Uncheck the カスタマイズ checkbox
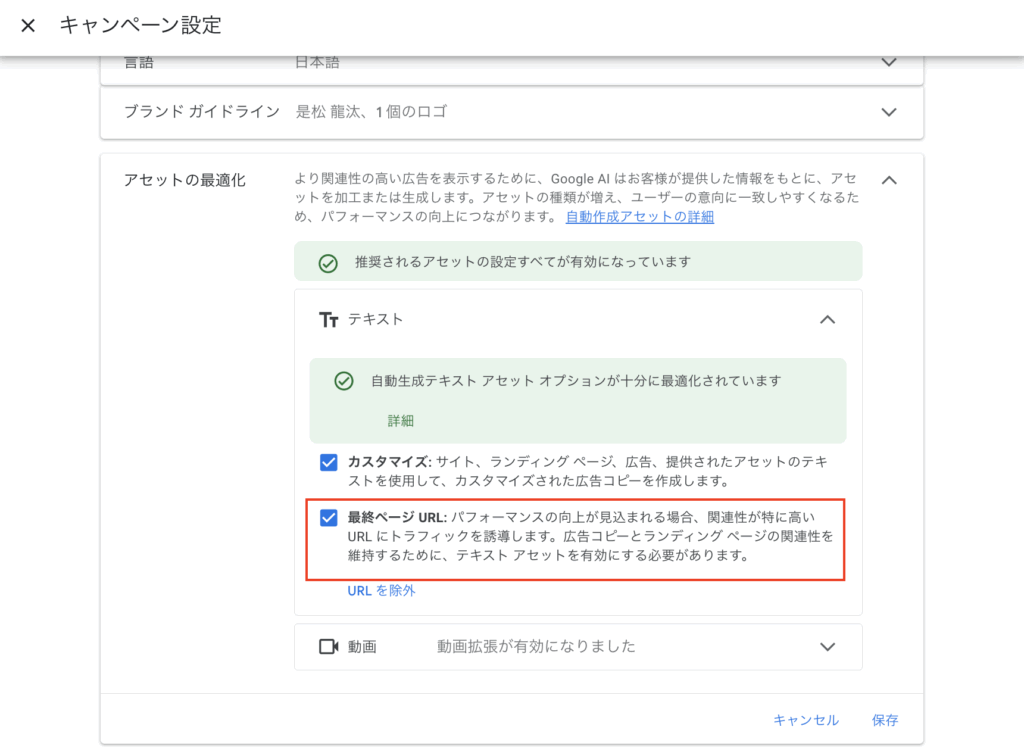 pyautogui.click(x=330, y=463)
